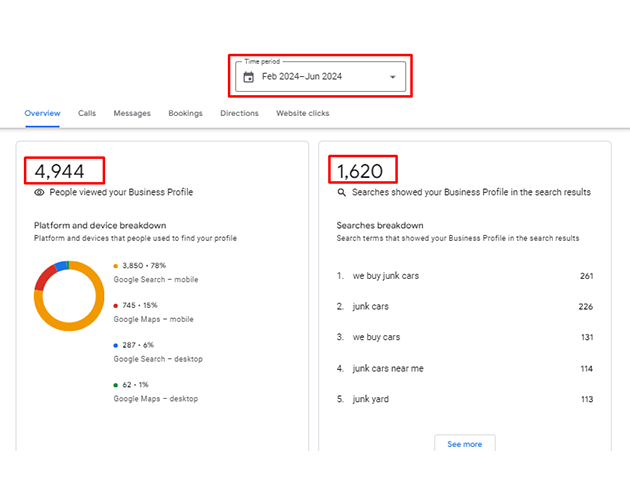Click the orange Google Search mobile legend dot
Image resolution: width=630 pixels, height=500 pixels.
pos(117,266)
